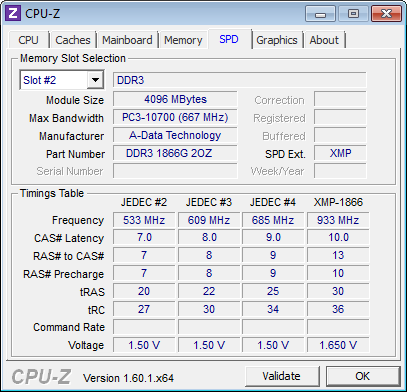Click the 36 tRC value

coord(338,309)
